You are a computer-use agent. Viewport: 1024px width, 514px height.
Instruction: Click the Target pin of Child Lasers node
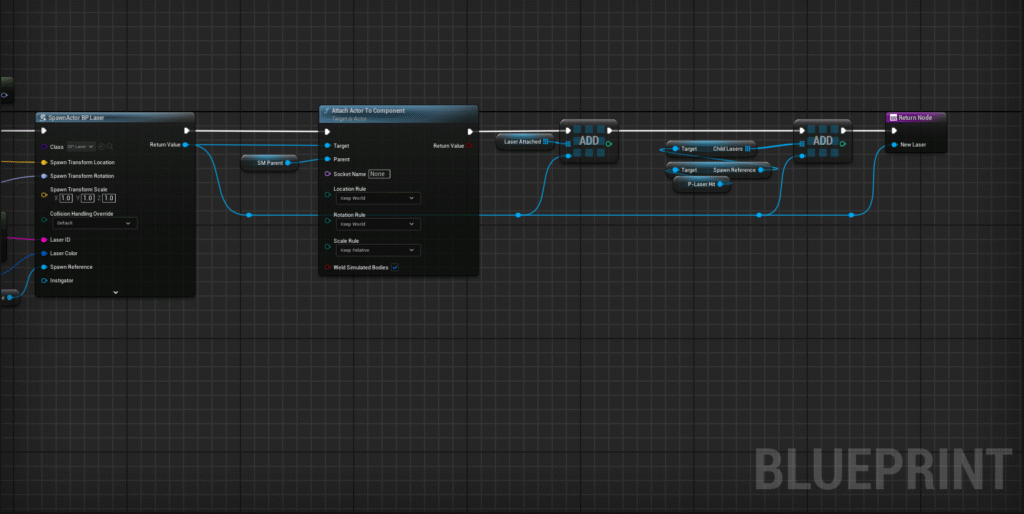(x=676, y=149)
